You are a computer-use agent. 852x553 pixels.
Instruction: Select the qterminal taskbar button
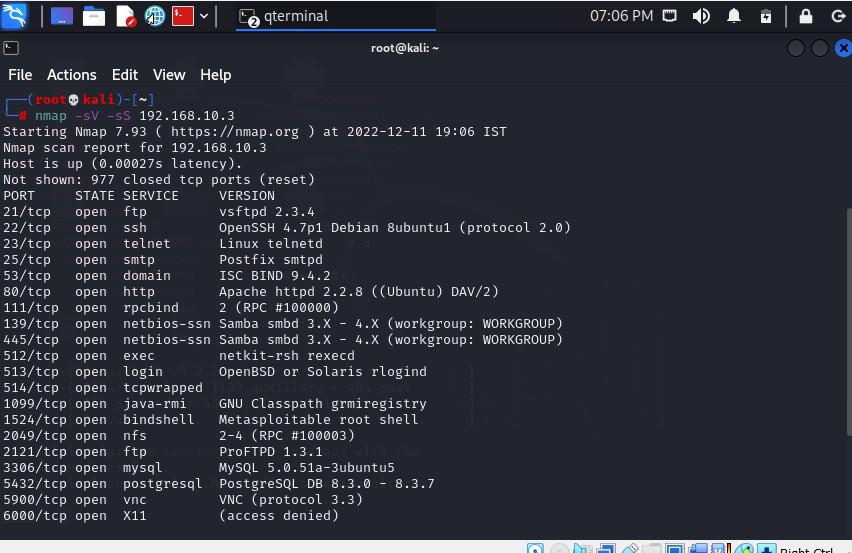tap(336, 16)
